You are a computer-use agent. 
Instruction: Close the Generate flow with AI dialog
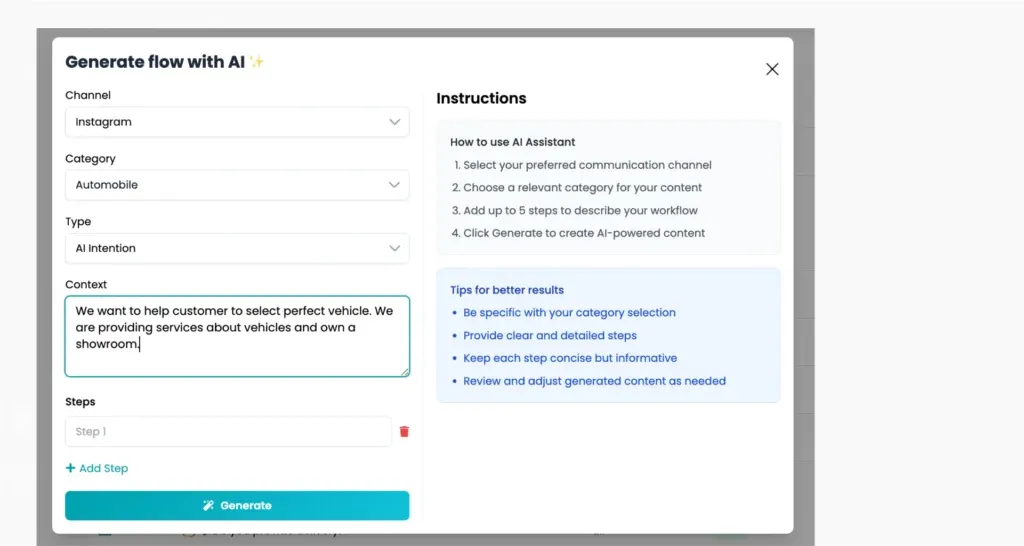[x=772, y=69]
